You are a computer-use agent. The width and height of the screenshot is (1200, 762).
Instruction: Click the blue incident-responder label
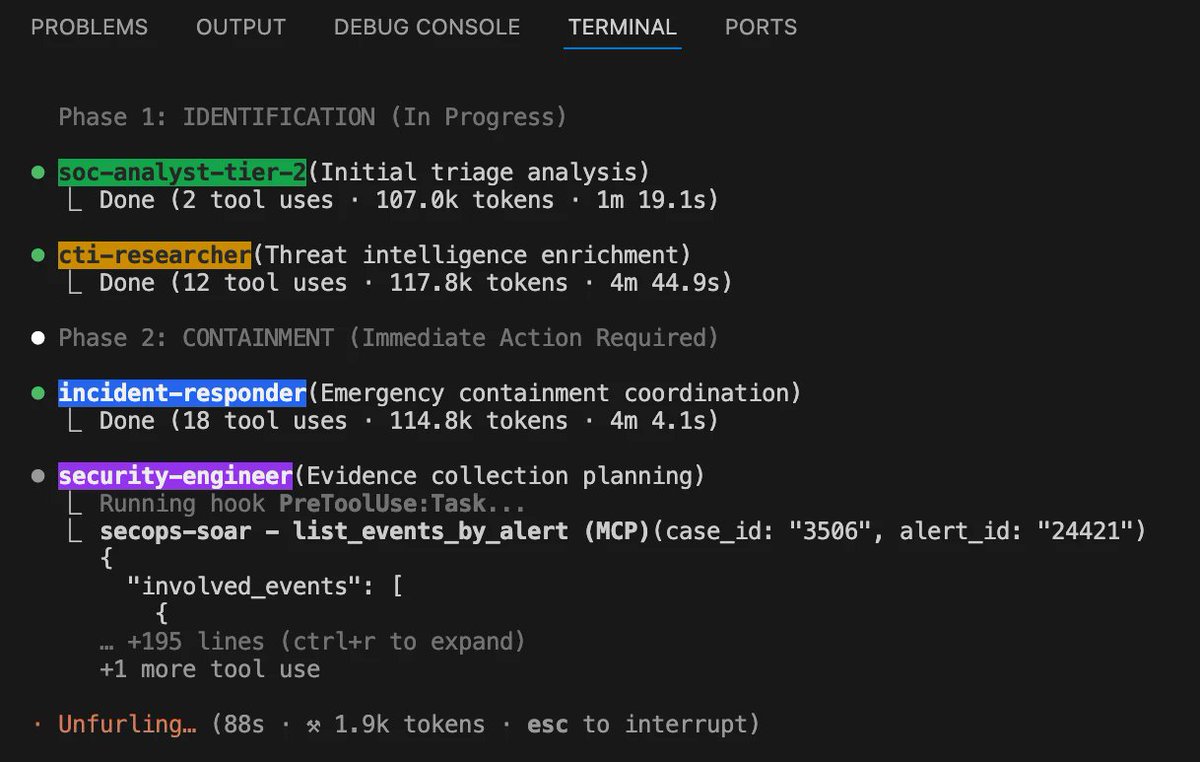(x=182, y=393)
